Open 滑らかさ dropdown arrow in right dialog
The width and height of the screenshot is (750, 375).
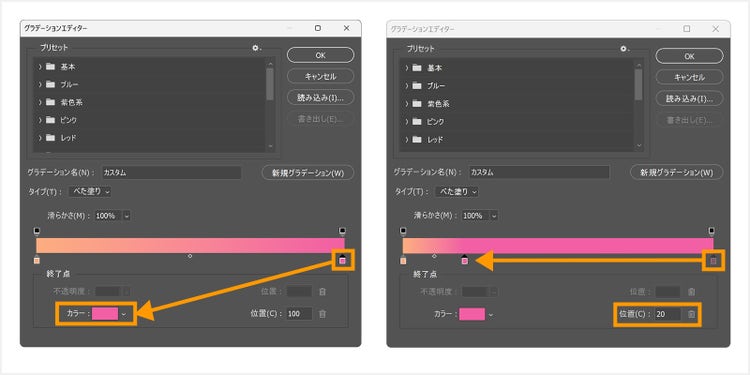[494, 216]
